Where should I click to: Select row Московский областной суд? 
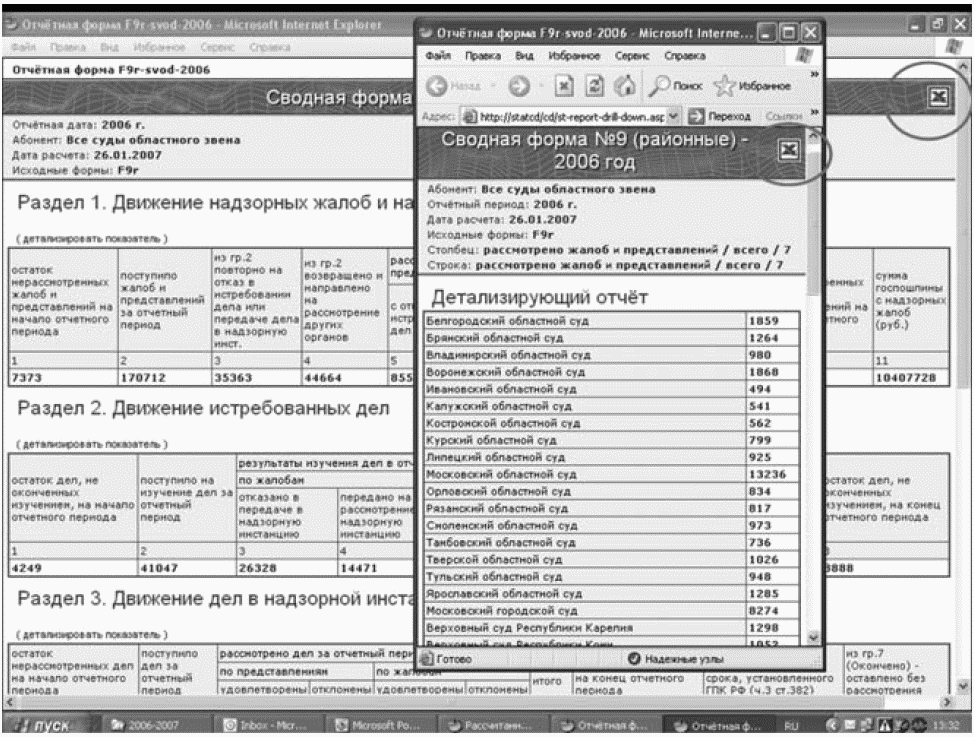point(611,474)
